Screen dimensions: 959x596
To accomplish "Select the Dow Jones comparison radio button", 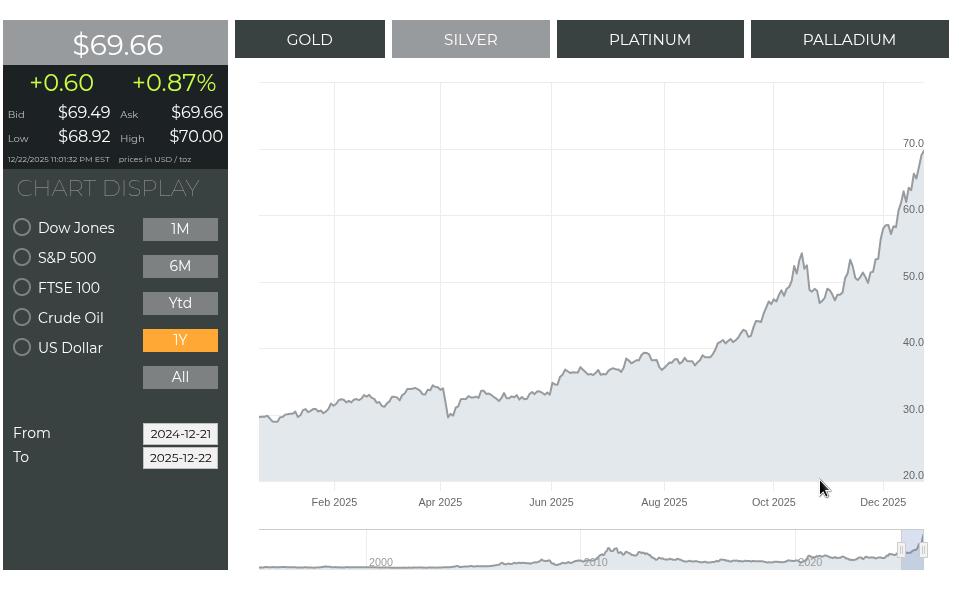I will pos(22,228).
